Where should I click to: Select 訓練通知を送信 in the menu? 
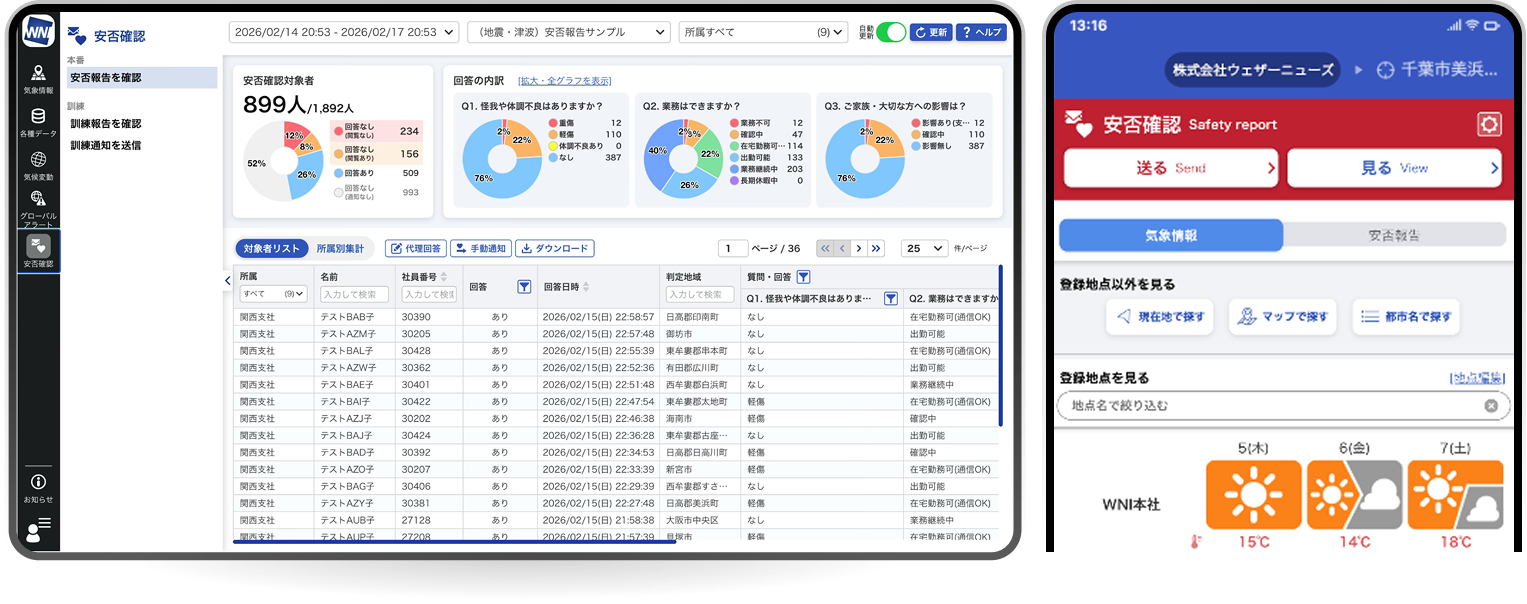click(105, 145)
